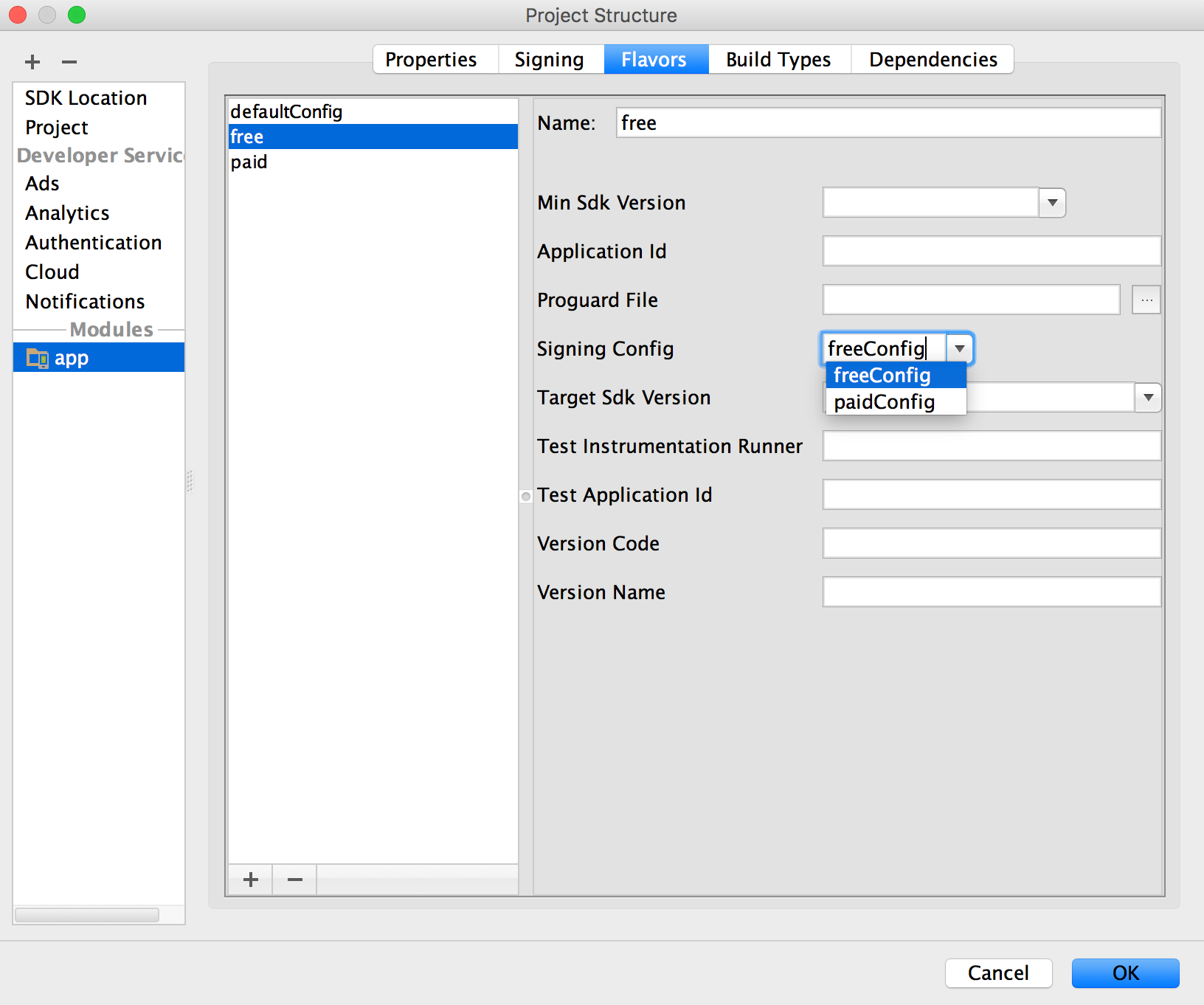This screenshot has width=1204, height=1005.
Task: Remove the selected flavor with minus button
Action: (x=295, y=880)
